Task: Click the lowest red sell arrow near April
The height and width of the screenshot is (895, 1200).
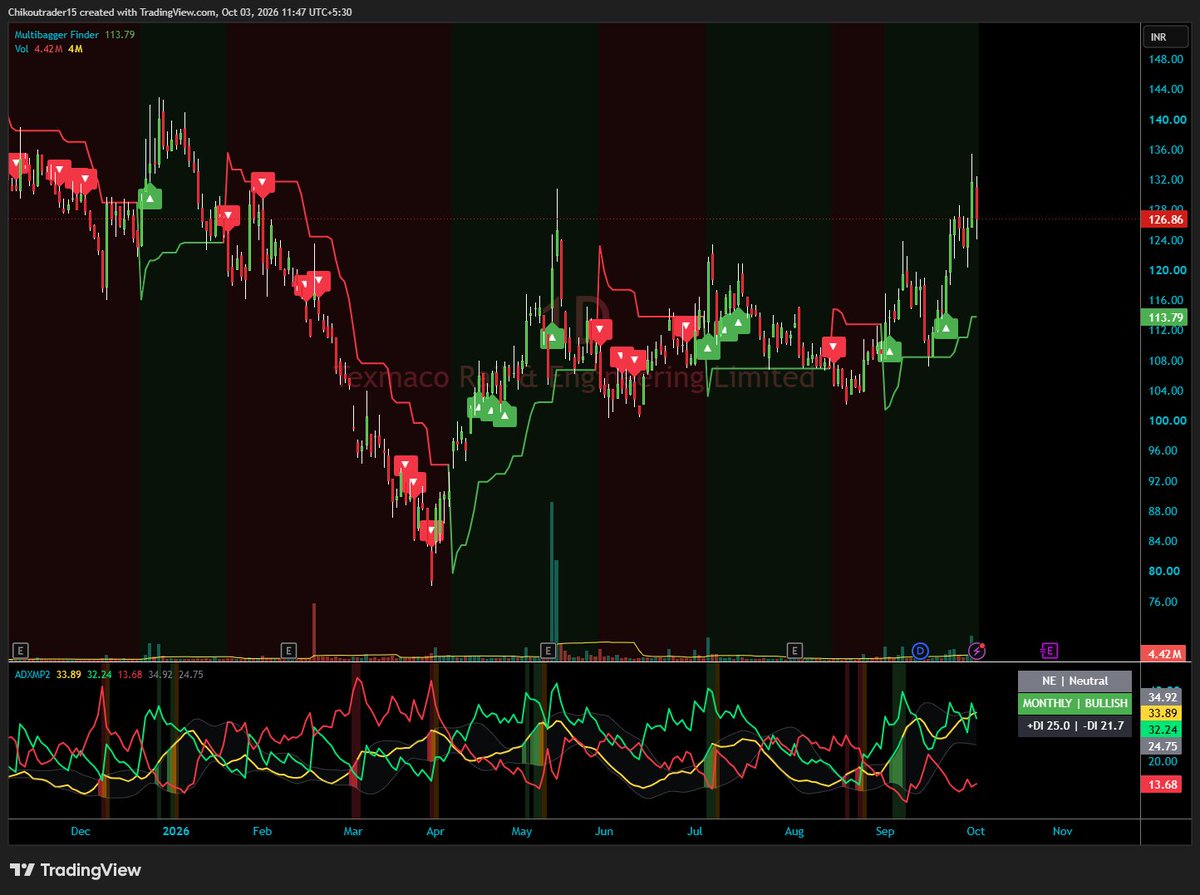Action: click(431, 531)
